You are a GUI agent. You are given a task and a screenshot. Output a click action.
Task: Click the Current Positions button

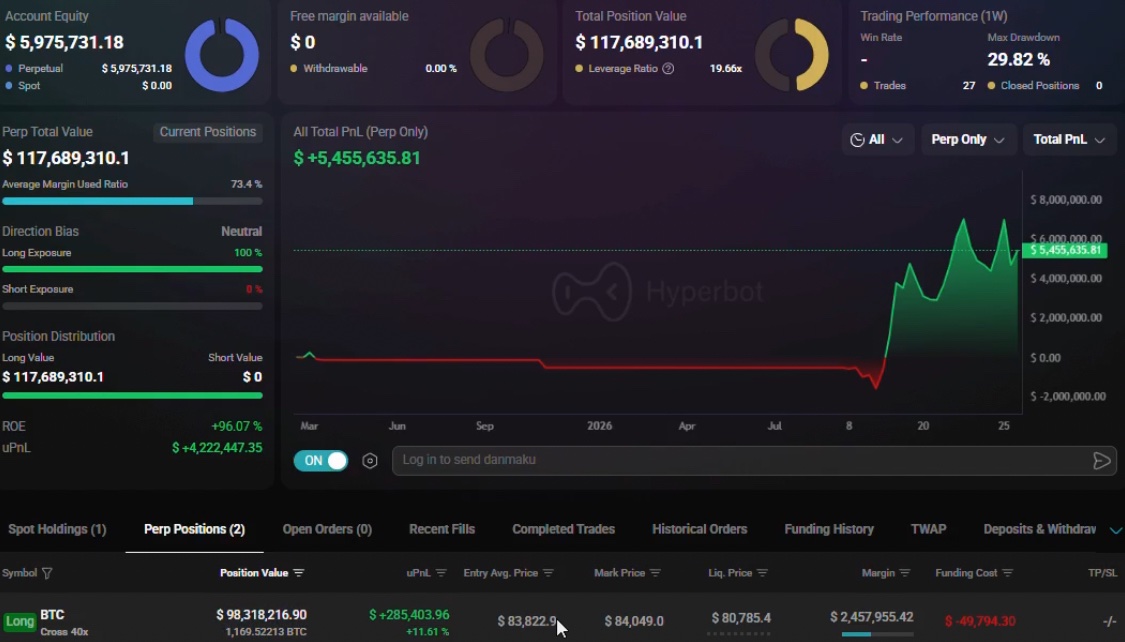click(207, 132)
